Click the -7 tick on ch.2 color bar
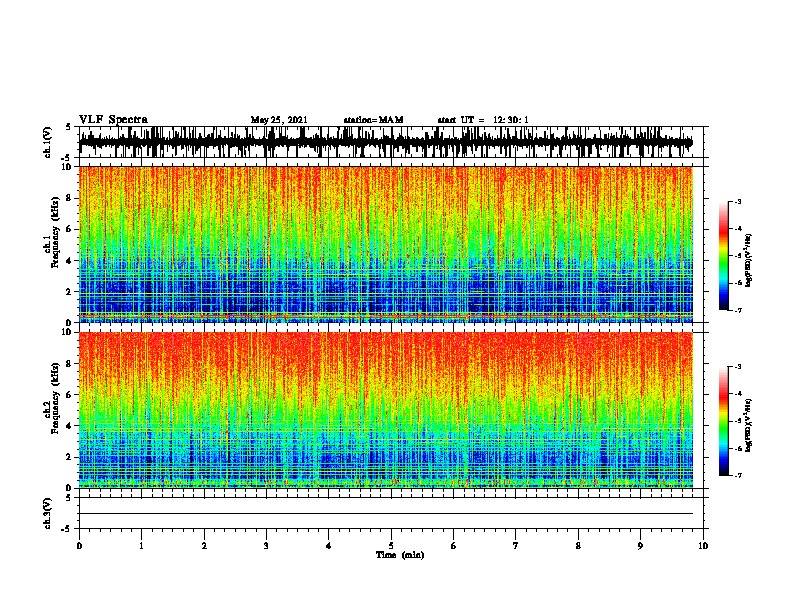 click(x=737, y=476)
